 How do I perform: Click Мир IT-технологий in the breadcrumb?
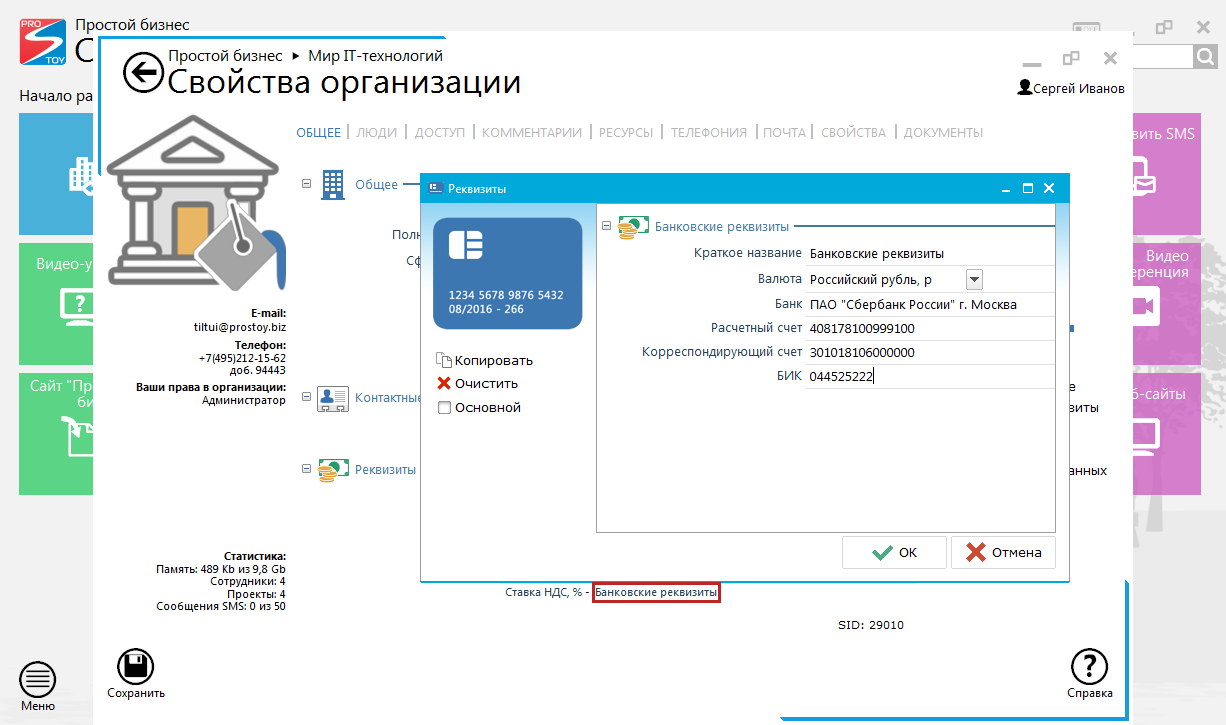[375, 56]
